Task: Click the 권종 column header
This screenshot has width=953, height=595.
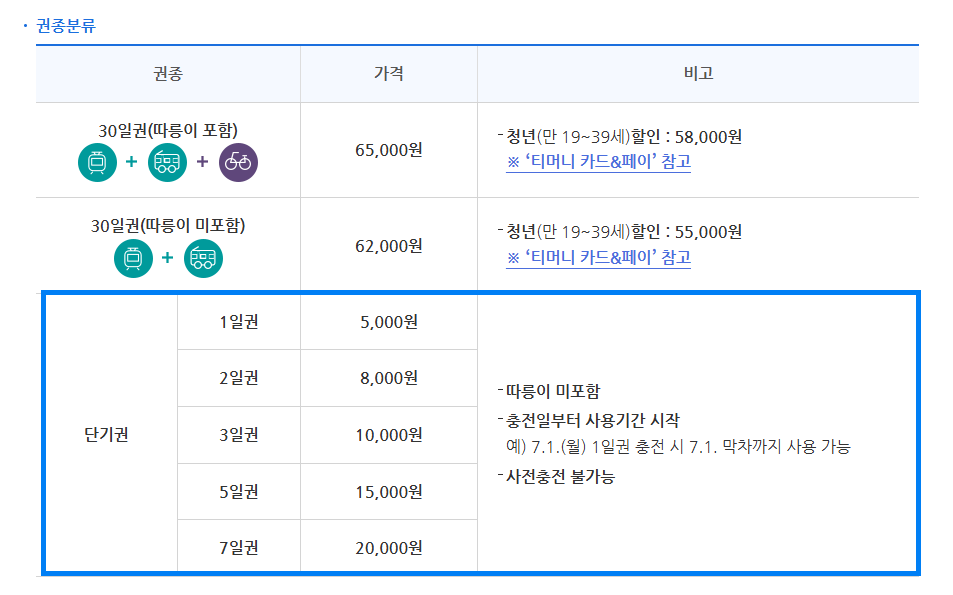Action: click(168, 74)
